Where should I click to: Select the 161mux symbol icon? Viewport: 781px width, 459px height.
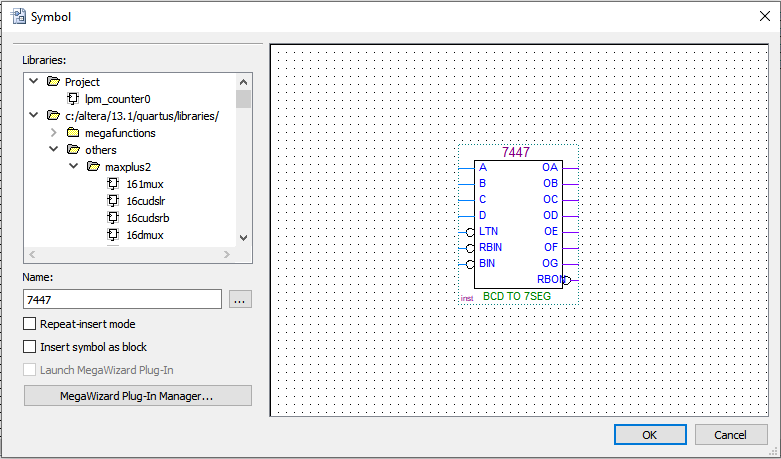click(x=113, y=184)
